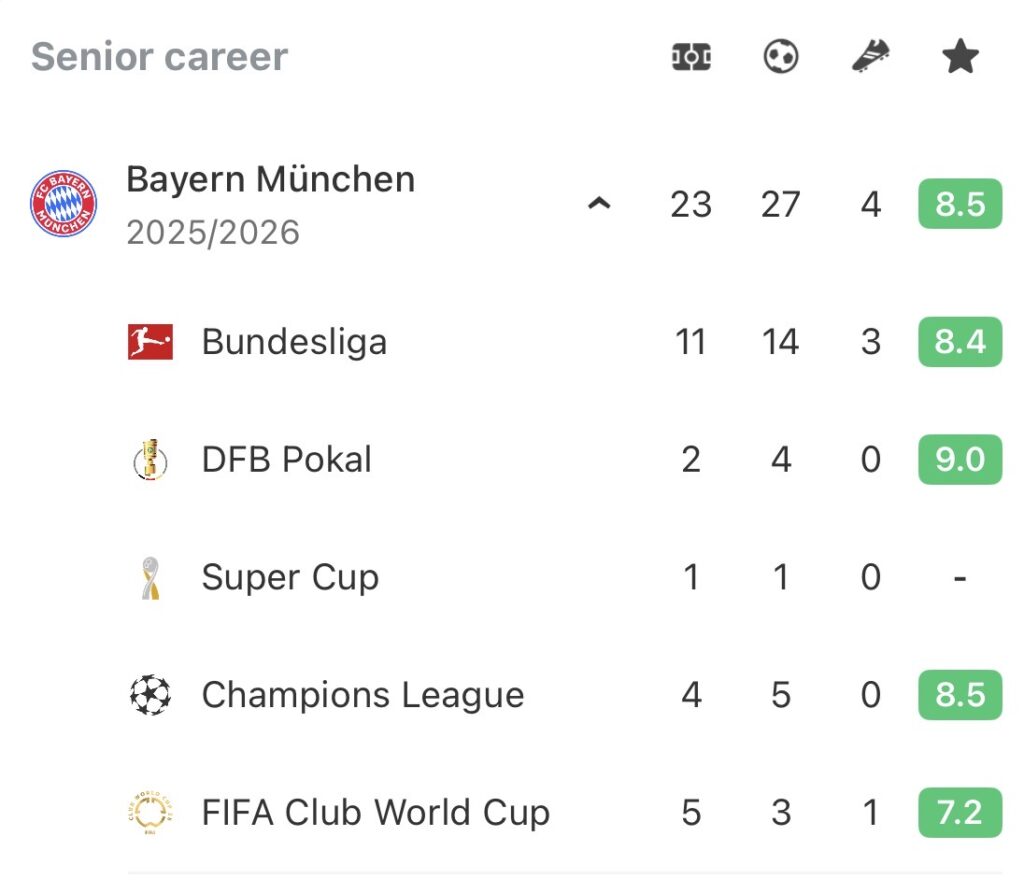
Task: Click the 7.2 Club World Cup rating
Action: [x=960, y=812]
